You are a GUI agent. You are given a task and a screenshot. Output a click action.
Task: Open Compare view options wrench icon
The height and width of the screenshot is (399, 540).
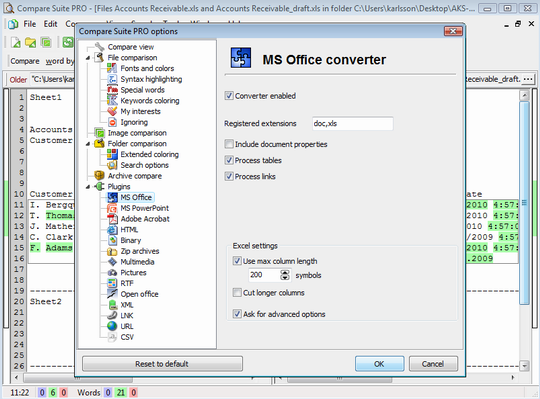coord(100,46)
